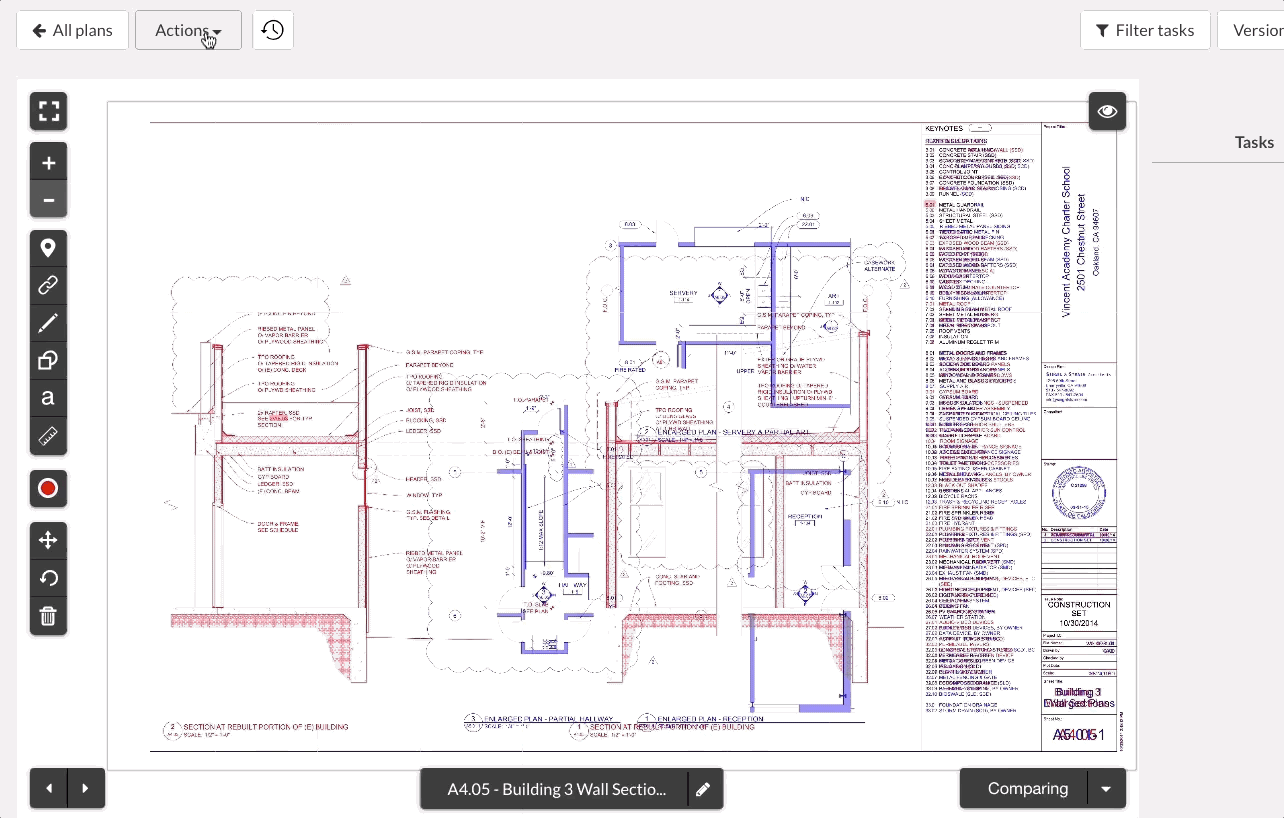Select the shapes tool
Screen dimensions: 1284x818
point(48,361)
